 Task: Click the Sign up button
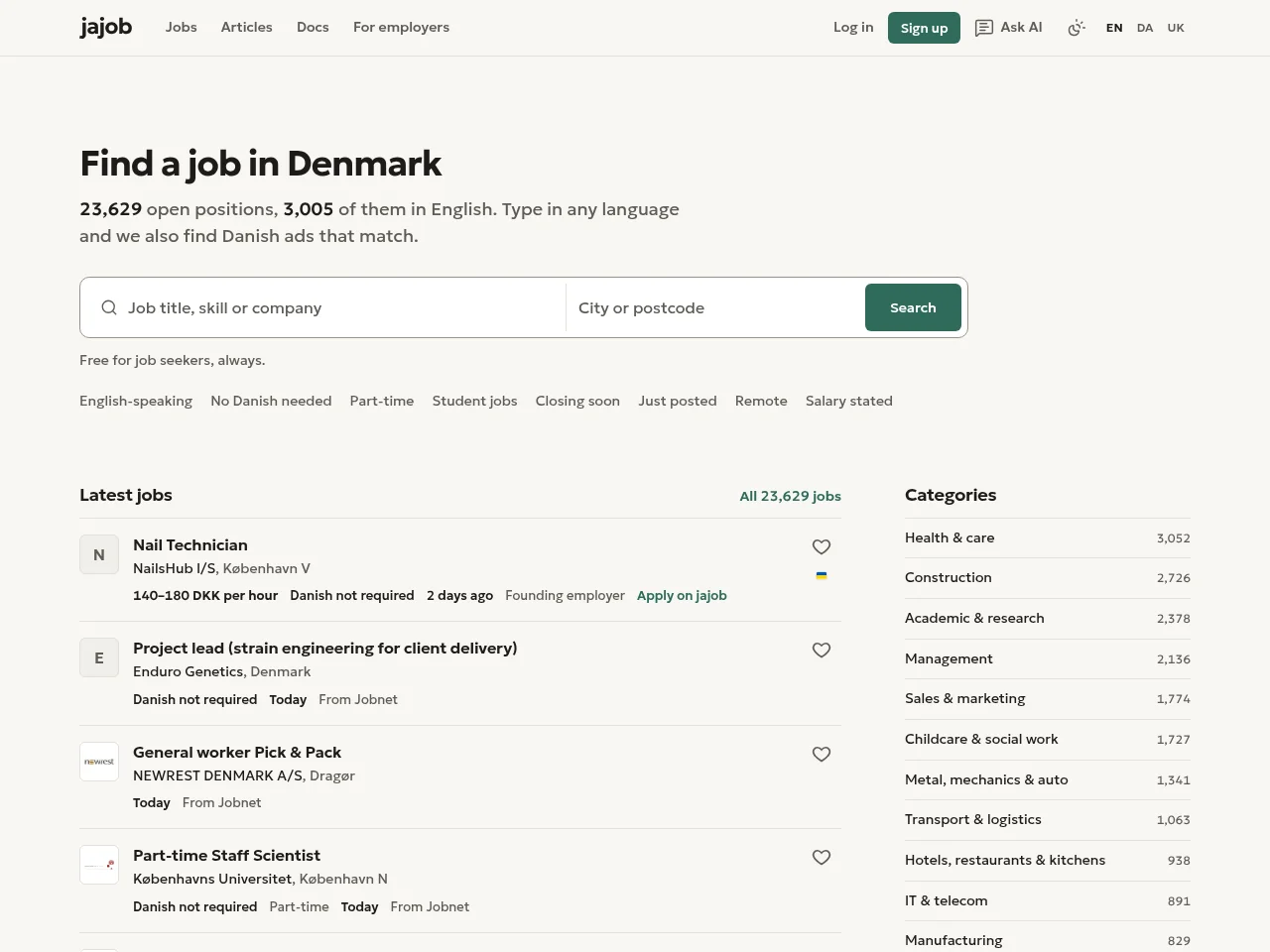pyautogui.click(x=924, y=28)
